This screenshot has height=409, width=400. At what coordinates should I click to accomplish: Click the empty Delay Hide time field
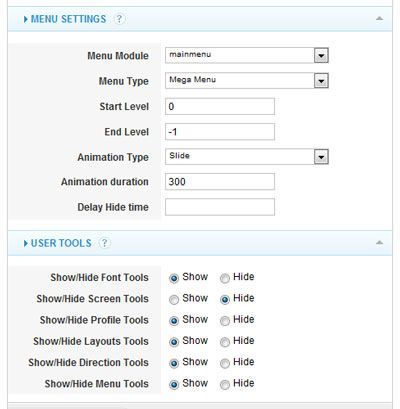[220, 207]
